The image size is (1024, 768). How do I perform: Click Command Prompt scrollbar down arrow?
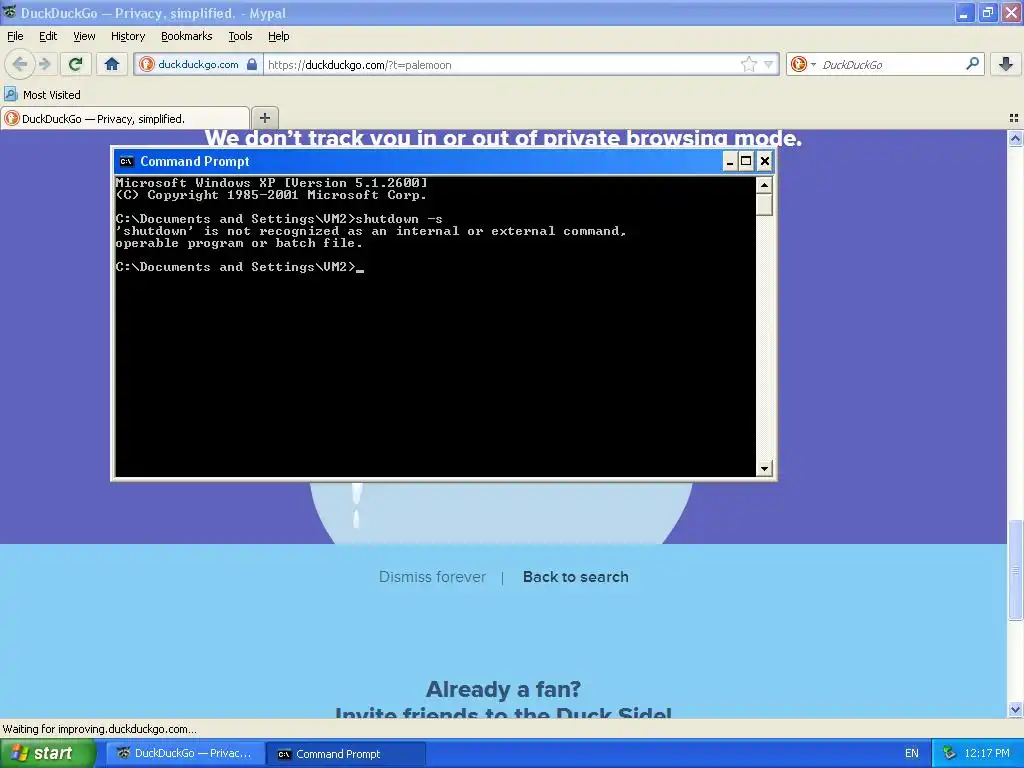click(x=764, y=468)
